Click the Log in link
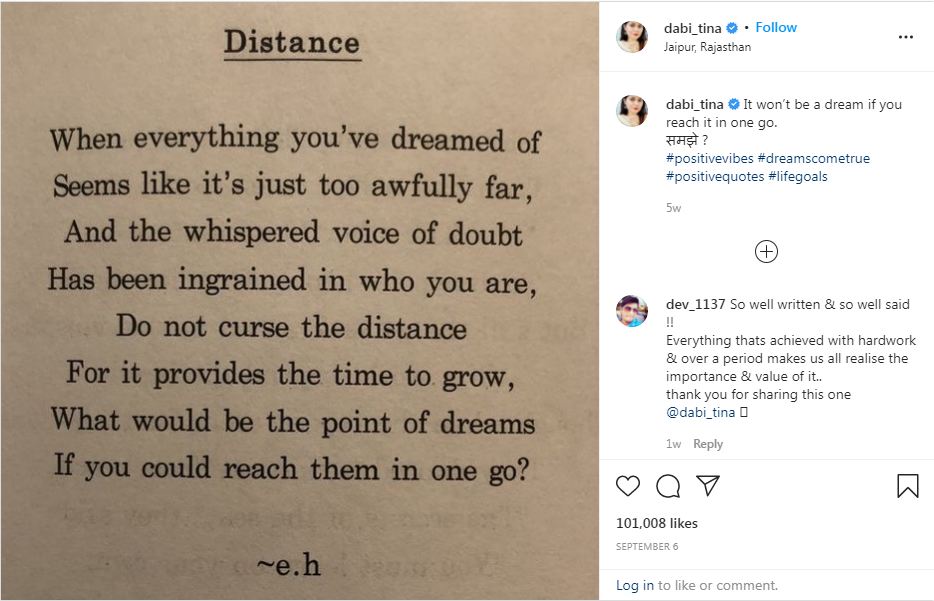 click(635, 585)
